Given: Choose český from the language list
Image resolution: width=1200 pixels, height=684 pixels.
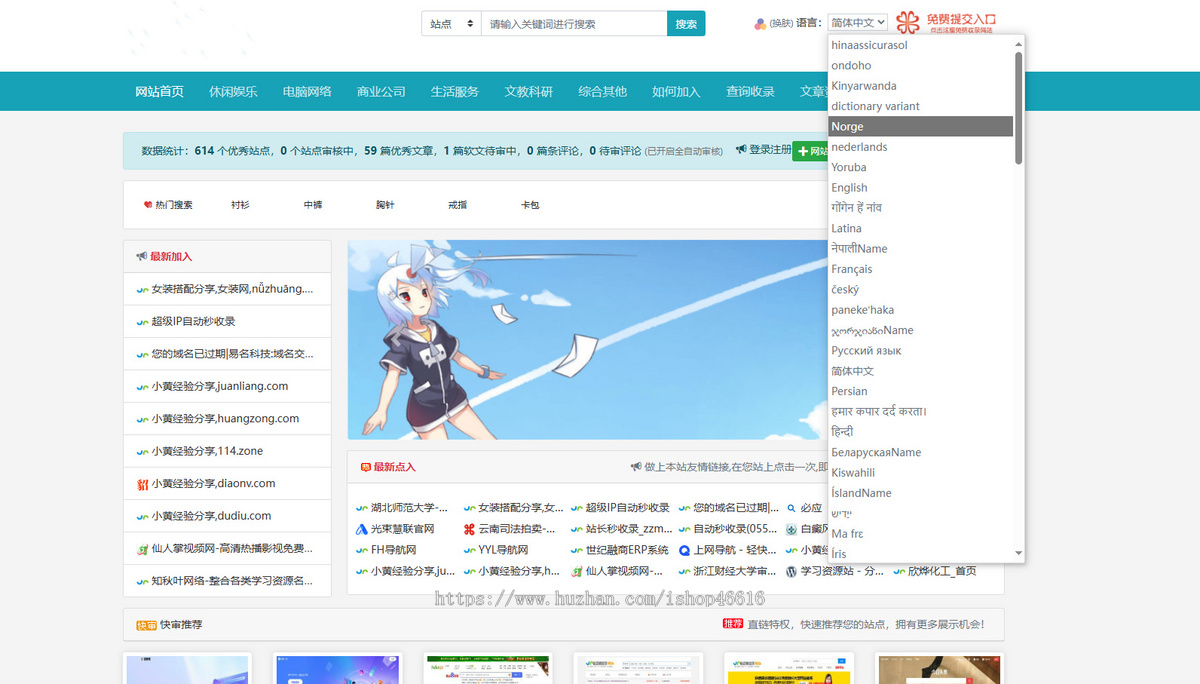Looking at the screenshot, I should pos(920,289).
